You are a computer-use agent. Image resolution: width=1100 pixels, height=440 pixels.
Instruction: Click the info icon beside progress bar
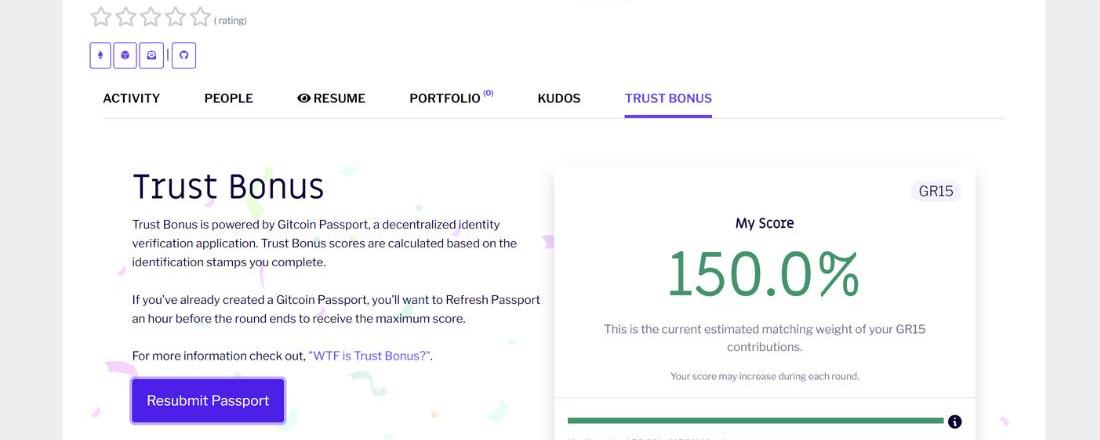954,421
